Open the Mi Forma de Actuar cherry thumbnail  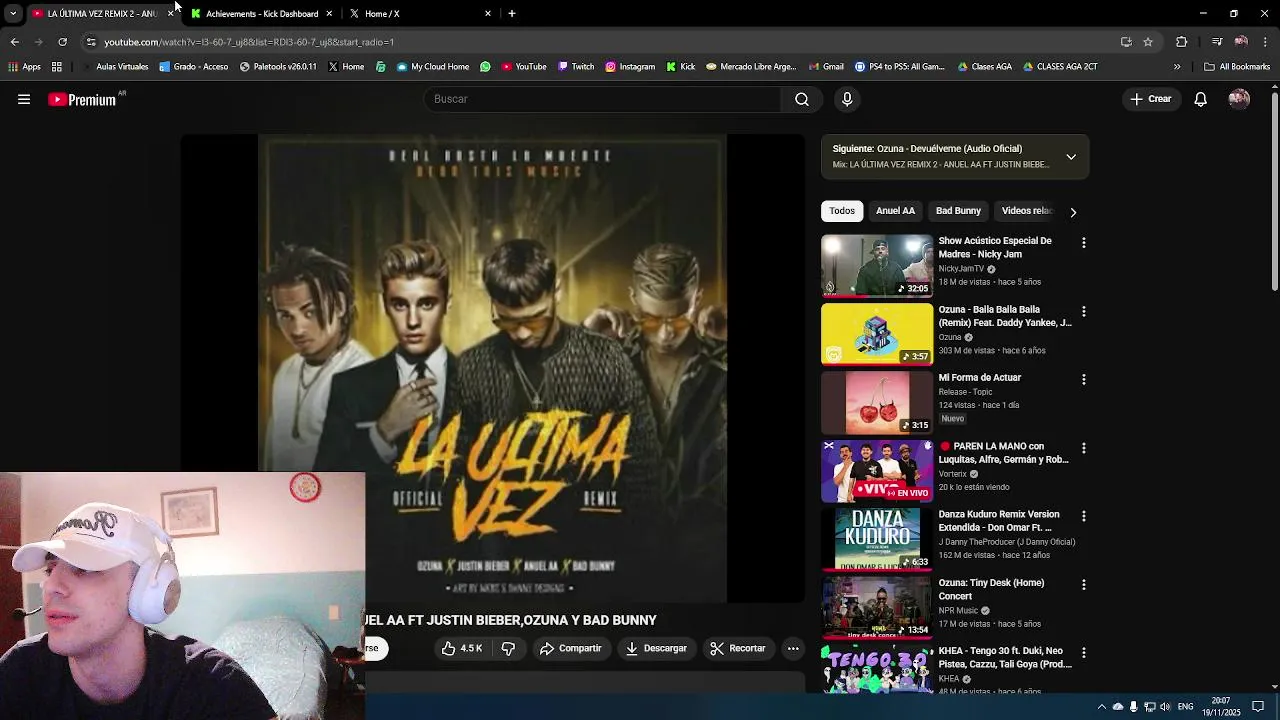[877, 403]
